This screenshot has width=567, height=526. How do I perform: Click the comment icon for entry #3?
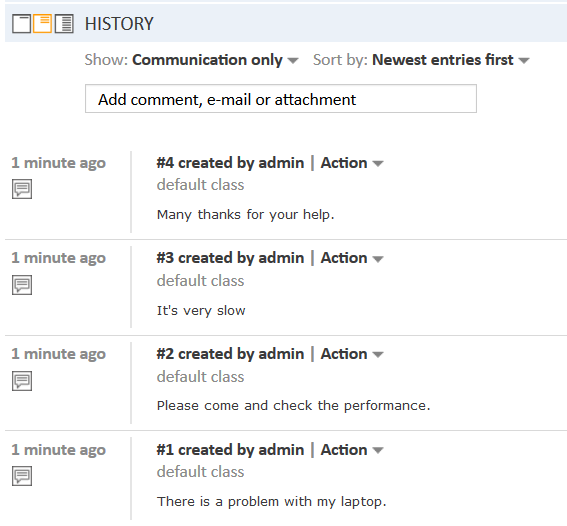point(22,285)
